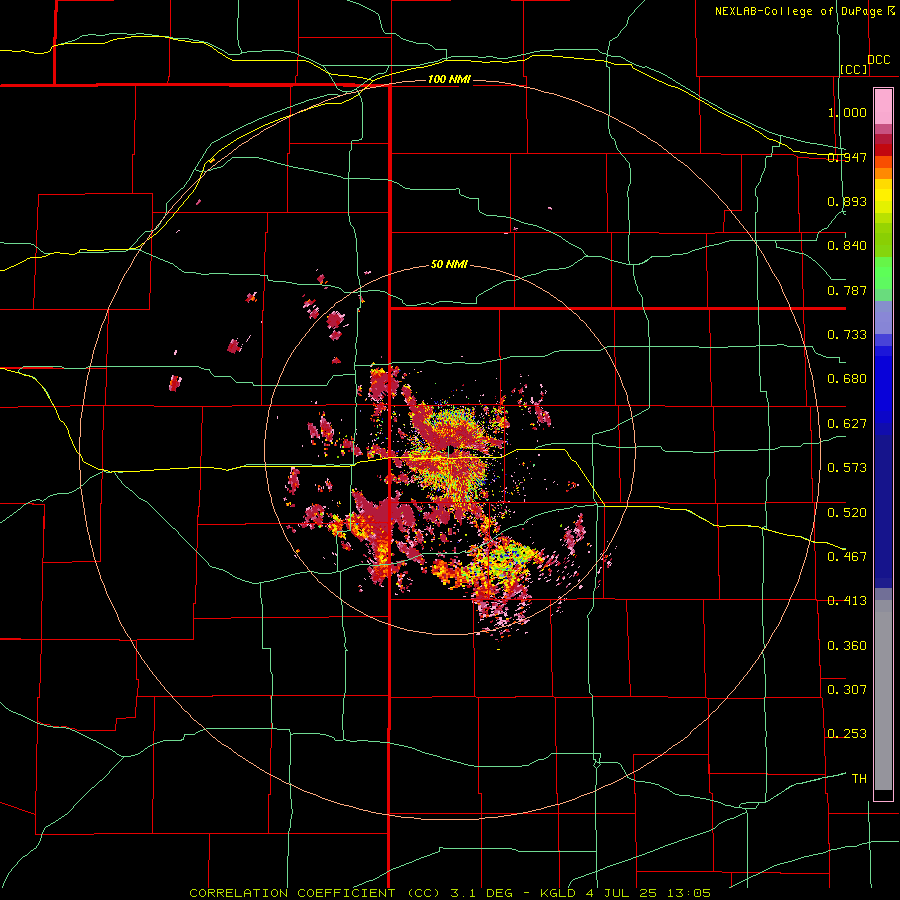Select the 0.840 color scale value
This screenshot has width=900, height=900.
[x=847, y=246]
